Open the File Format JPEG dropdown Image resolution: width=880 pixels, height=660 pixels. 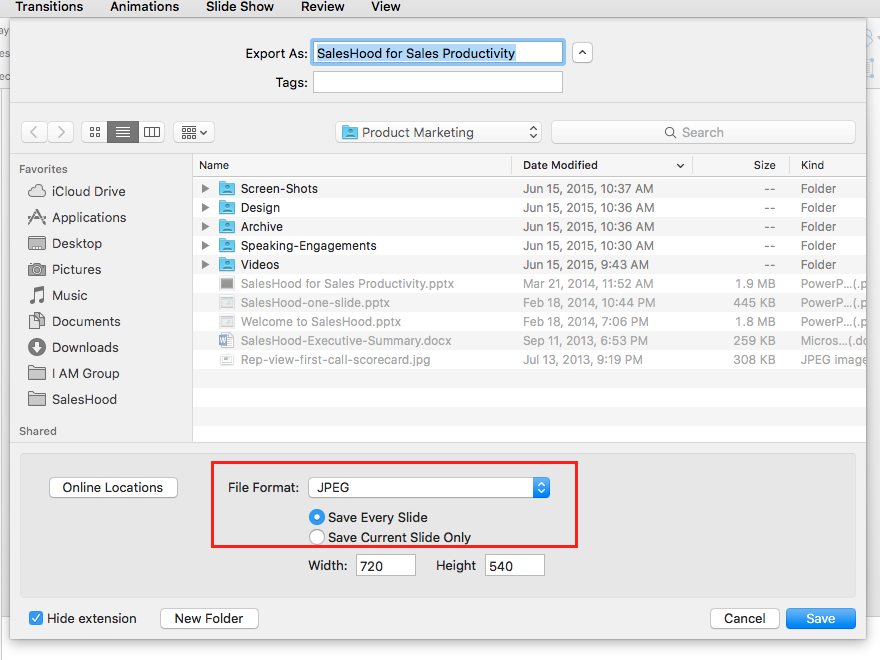[x=429, y=487]
